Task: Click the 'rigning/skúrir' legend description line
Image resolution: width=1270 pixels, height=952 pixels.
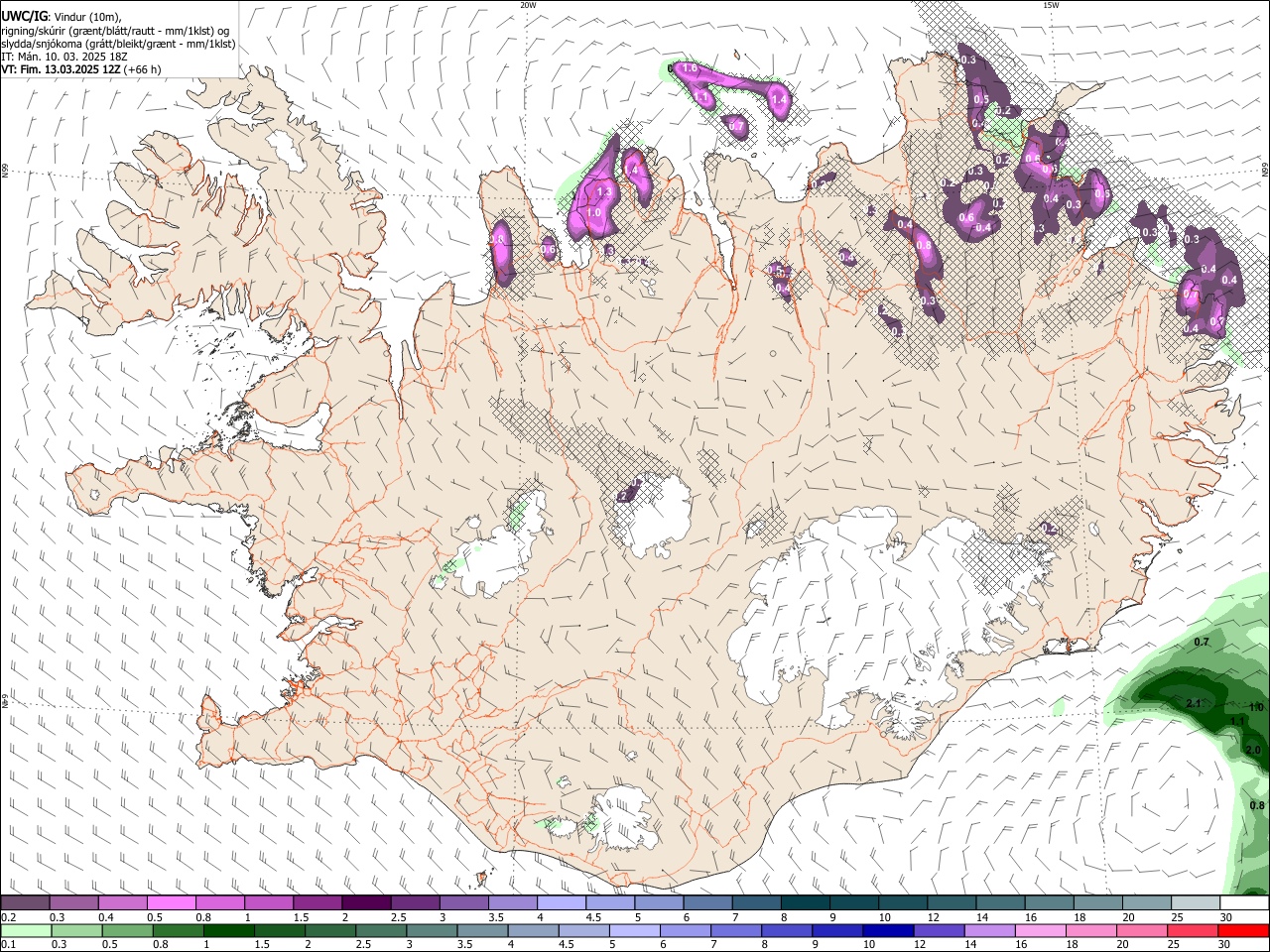Action: pyautogui.click(x=115, y=30)
